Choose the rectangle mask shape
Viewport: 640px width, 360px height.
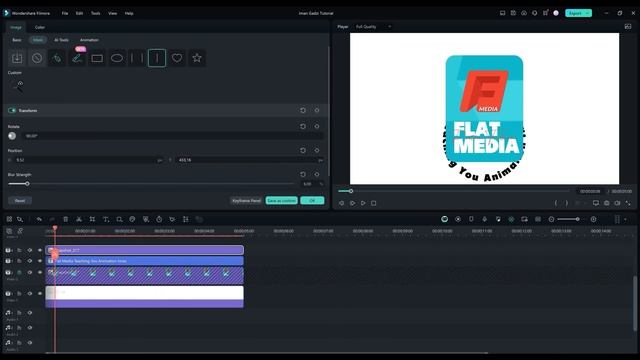[x=97, y=58]
